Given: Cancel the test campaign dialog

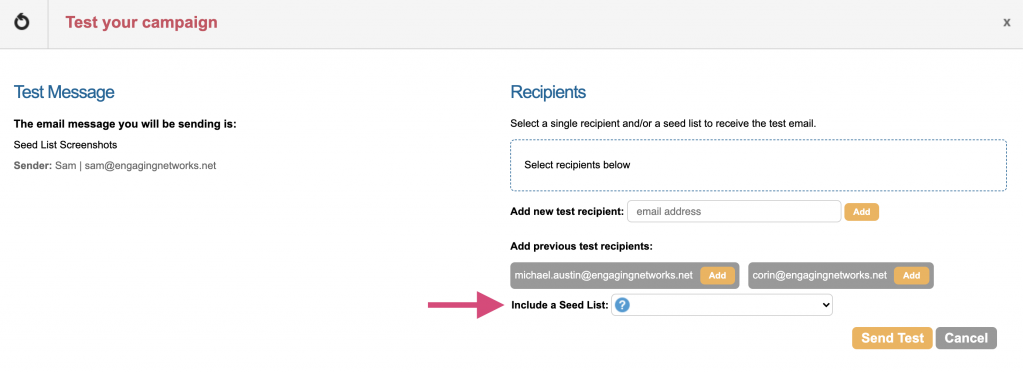Looking at the screenshot, I should [x=966, y=338].
